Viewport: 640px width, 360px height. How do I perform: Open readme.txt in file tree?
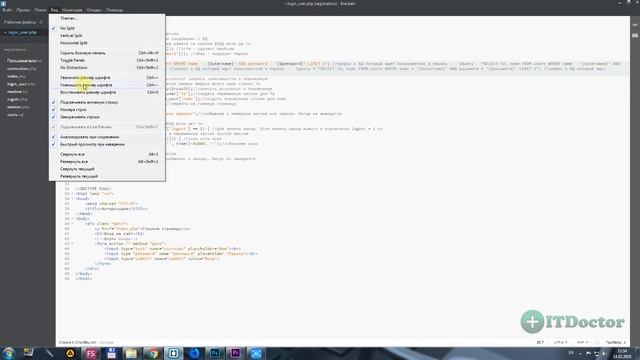[17, 92]
